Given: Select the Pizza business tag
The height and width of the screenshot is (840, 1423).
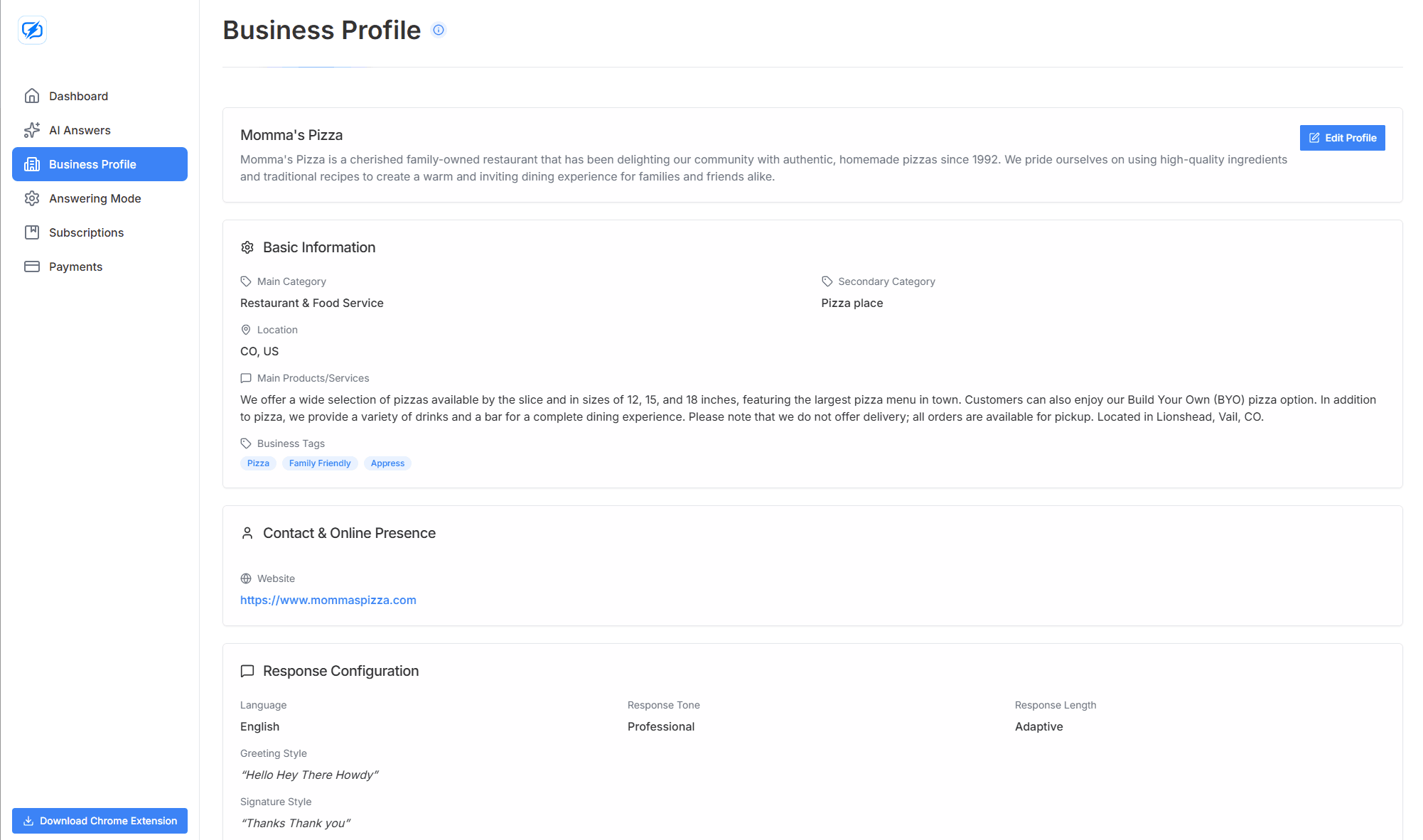Looking at the screenshot, I should click(x=258, y=463).
